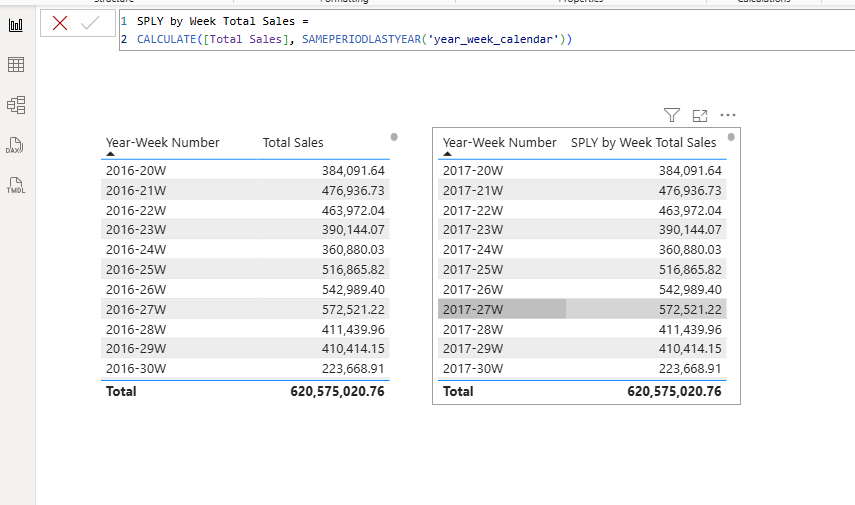Cancel formula edit with red X
The height and width of the screenshot is (505, 855).
tap(59, 23)
